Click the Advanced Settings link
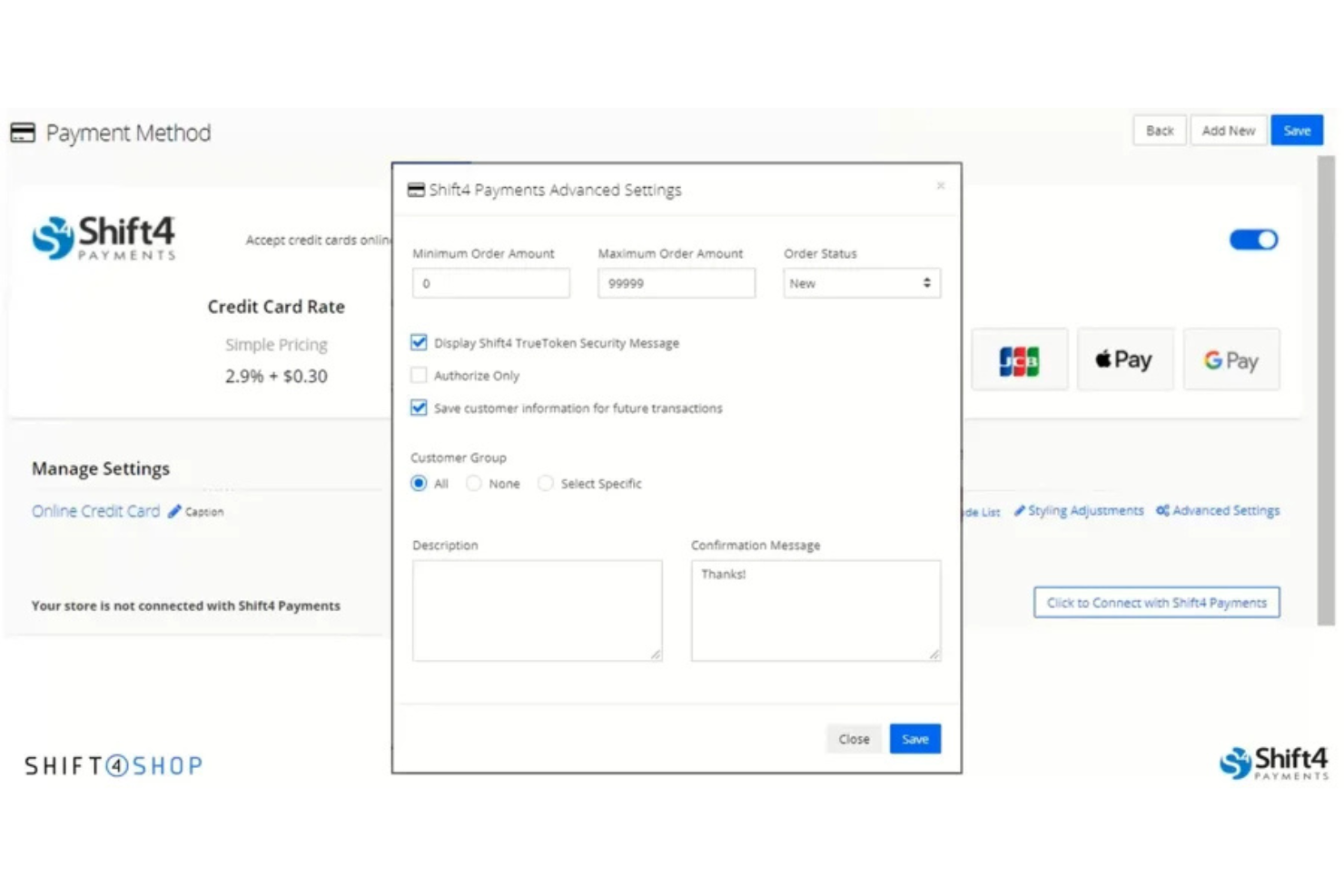The image size is (1344, 896). (1225, 510)
